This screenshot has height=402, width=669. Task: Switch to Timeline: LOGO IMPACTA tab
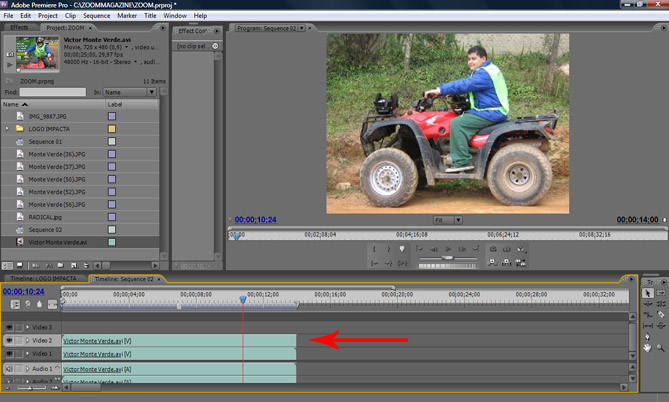45,278
